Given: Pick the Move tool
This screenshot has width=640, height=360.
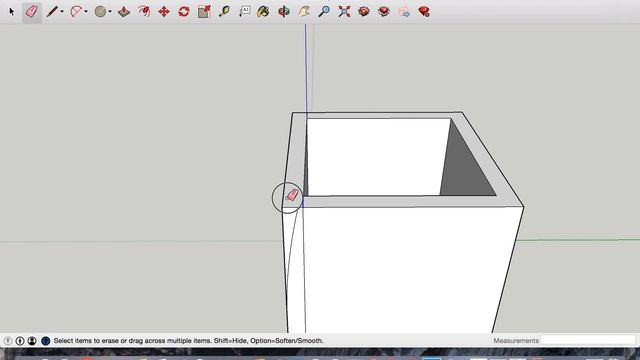Looking at the screenshot, I should click(164, 11).
